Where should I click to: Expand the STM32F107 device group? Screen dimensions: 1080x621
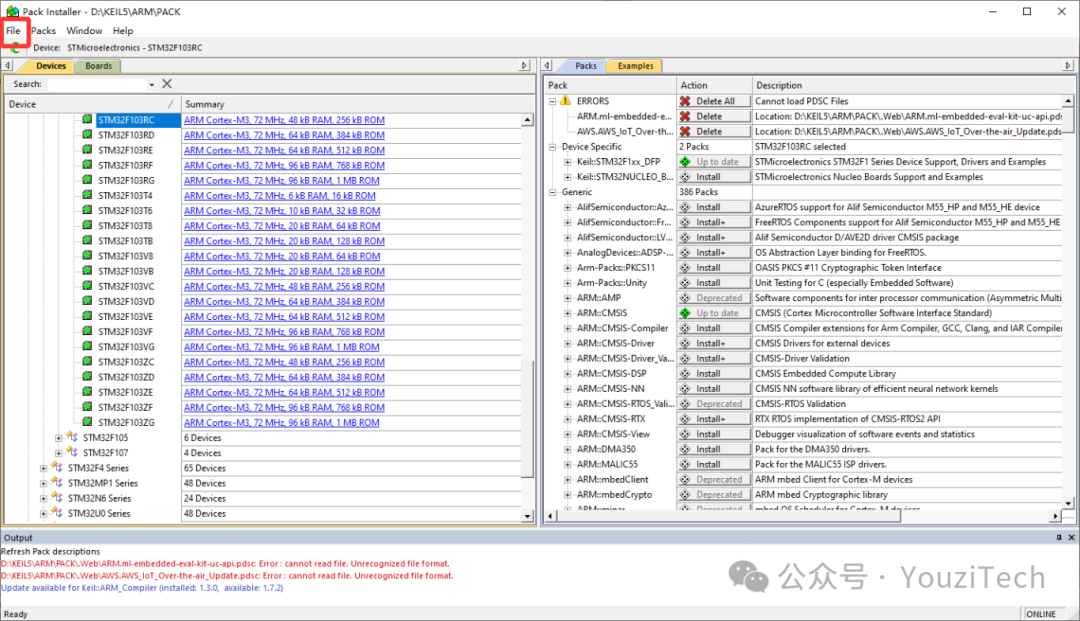59,453
